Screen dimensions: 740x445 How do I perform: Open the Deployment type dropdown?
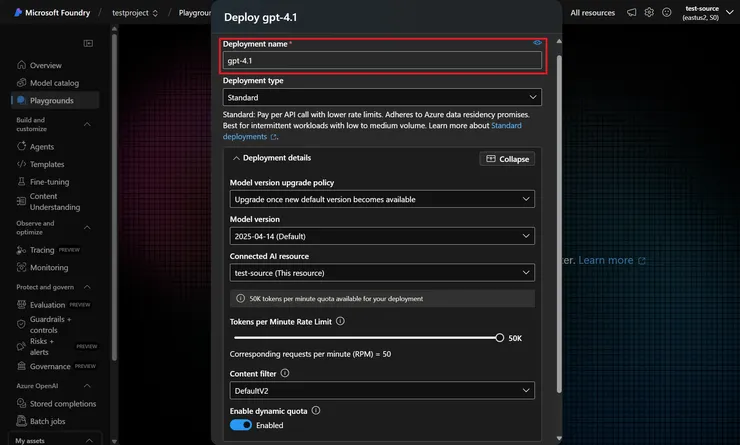382,97
